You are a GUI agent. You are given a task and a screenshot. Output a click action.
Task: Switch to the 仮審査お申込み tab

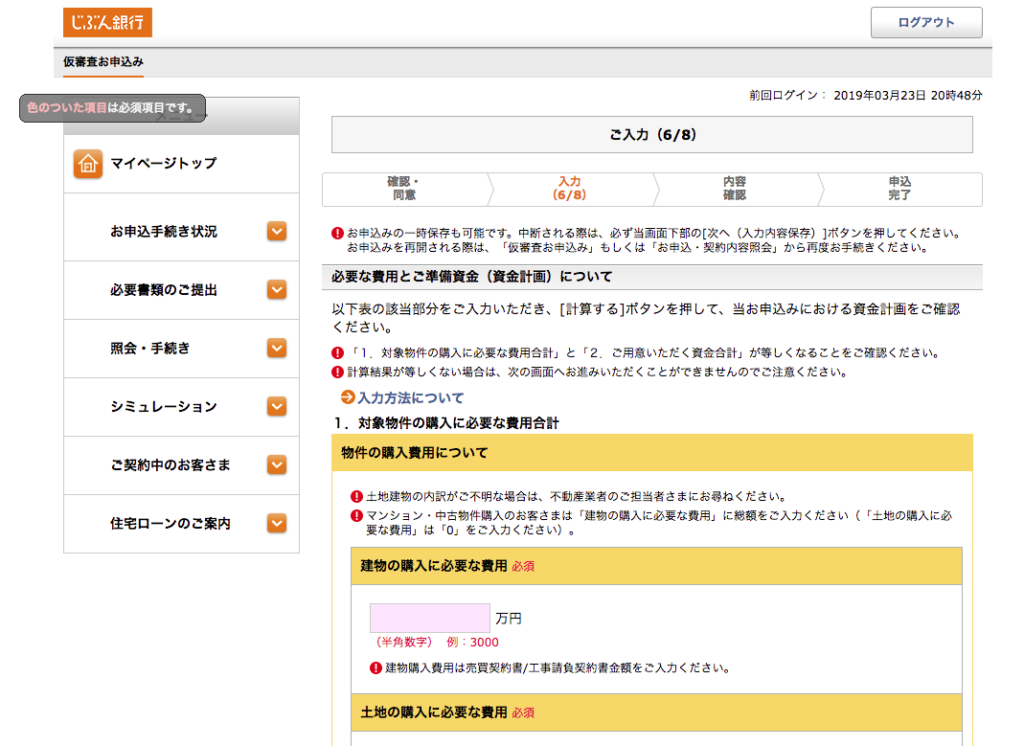coord(103,62)
